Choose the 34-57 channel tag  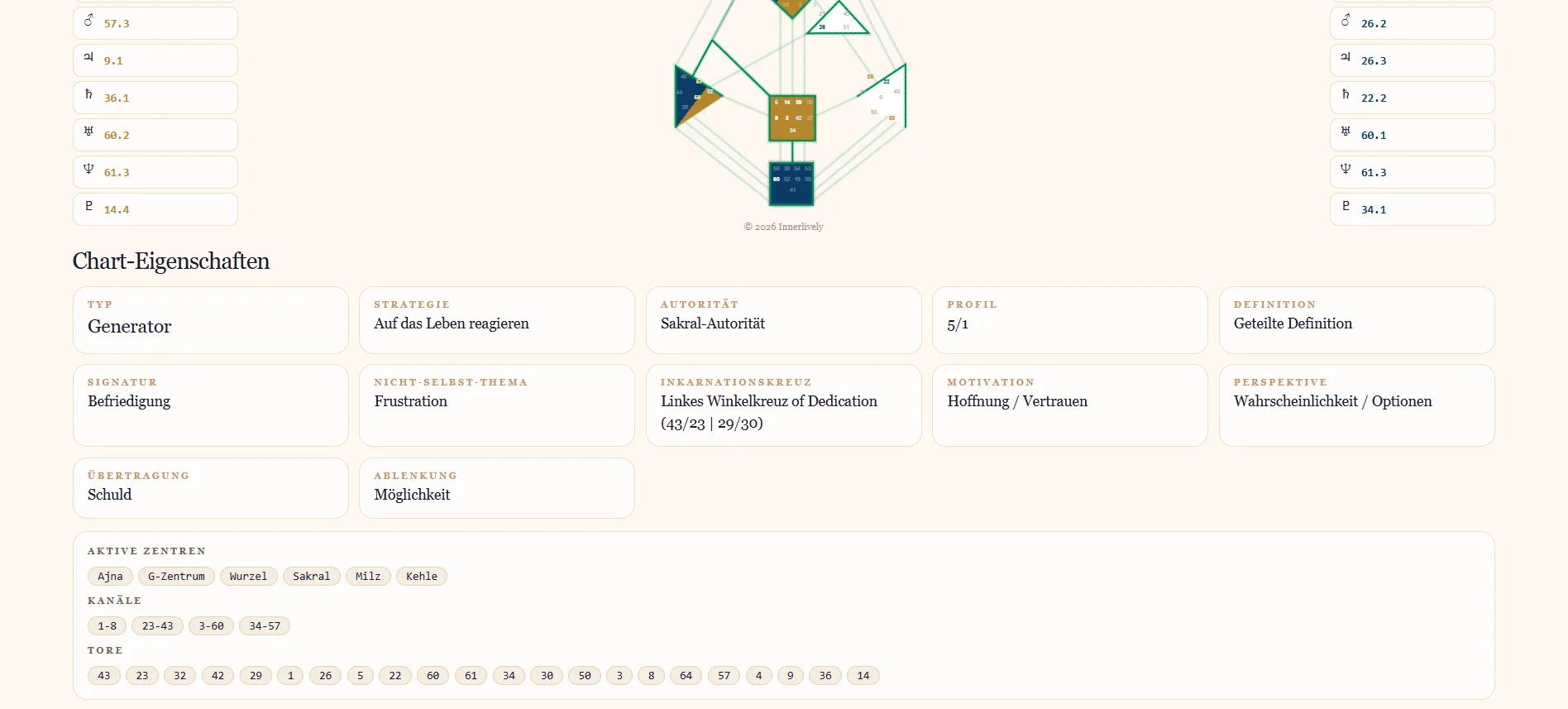(265, 625)
